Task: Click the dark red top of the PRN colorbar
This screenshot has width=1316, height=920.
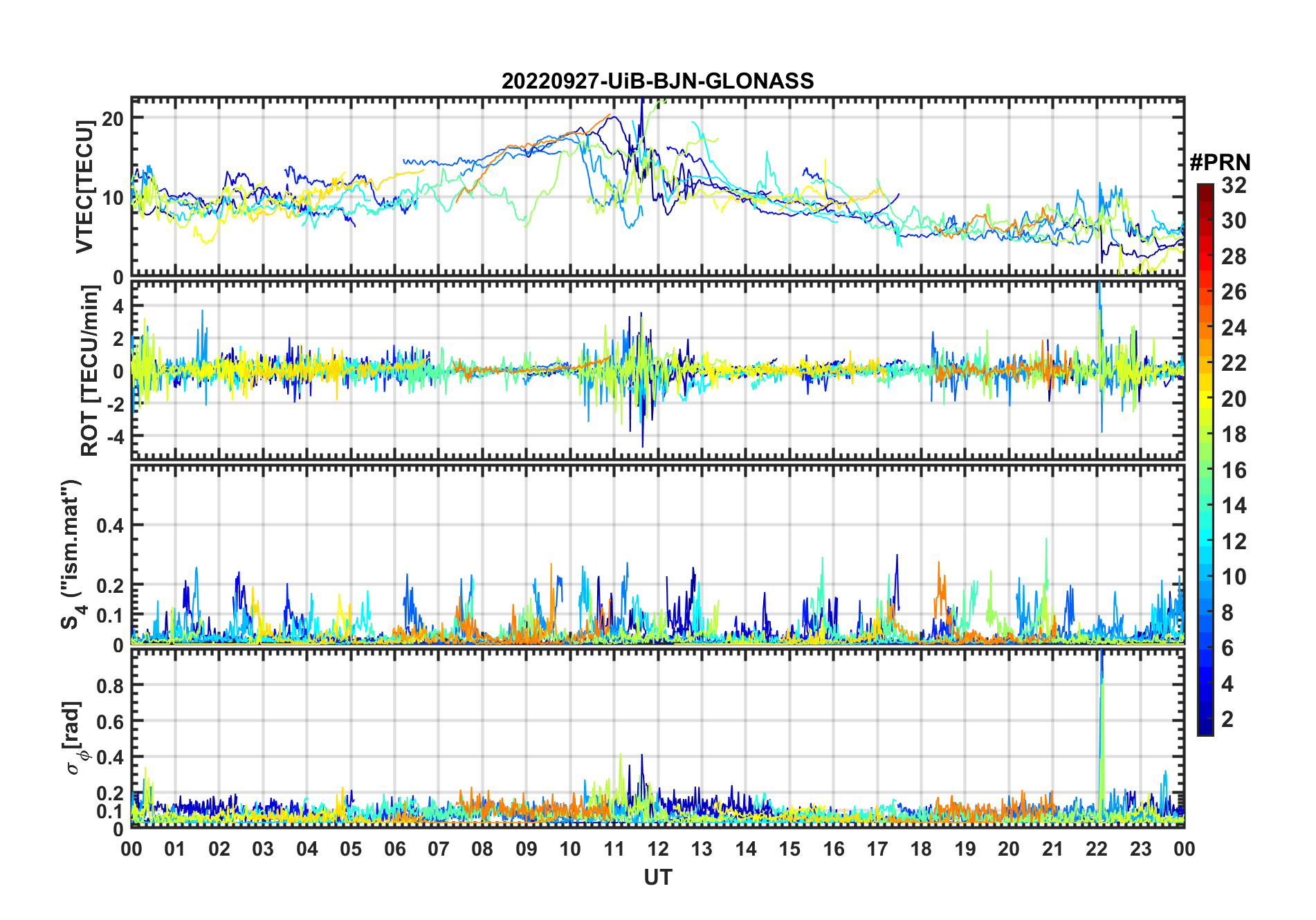Action: [x=1205, y=188]
